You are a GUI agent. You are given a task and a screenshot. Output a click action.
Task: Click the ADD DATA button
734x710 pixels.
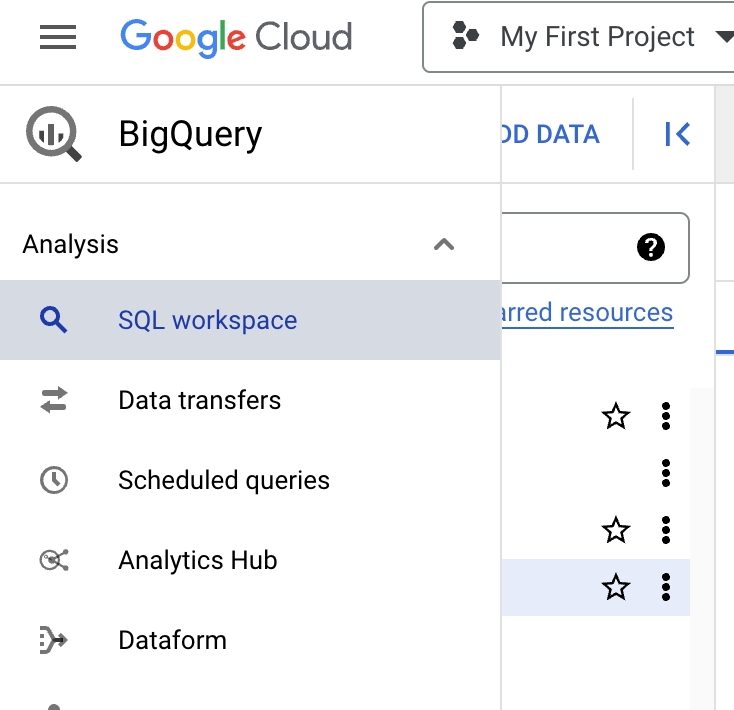tap(550, 134)
